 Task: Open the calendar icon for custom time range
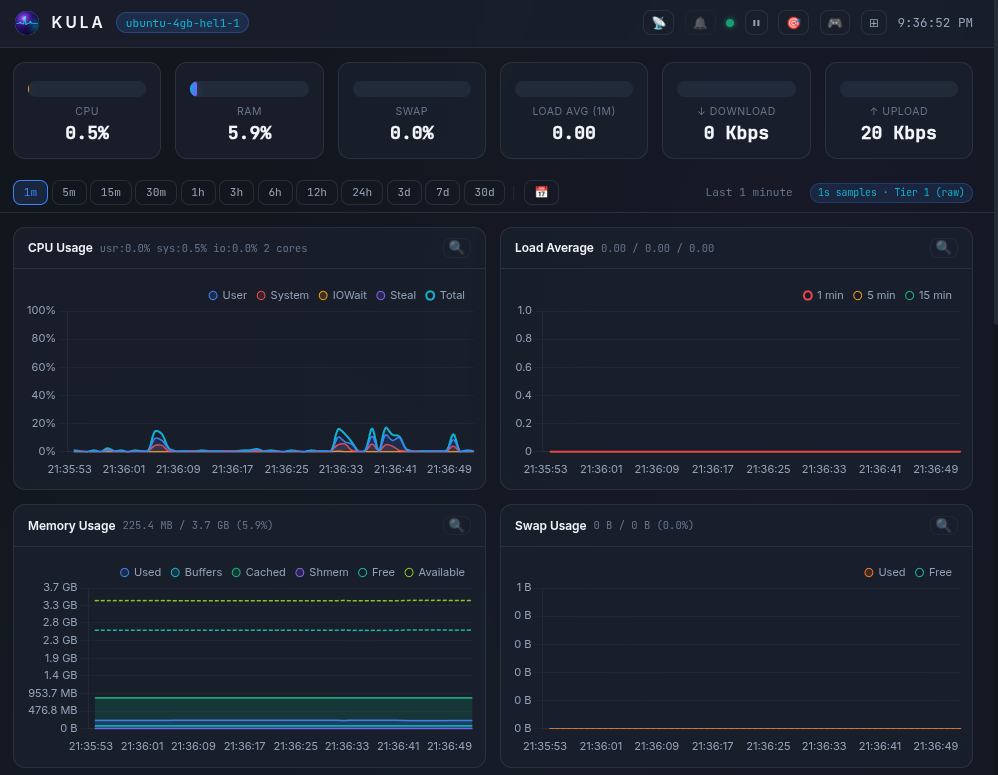click(x=541, y=192)
